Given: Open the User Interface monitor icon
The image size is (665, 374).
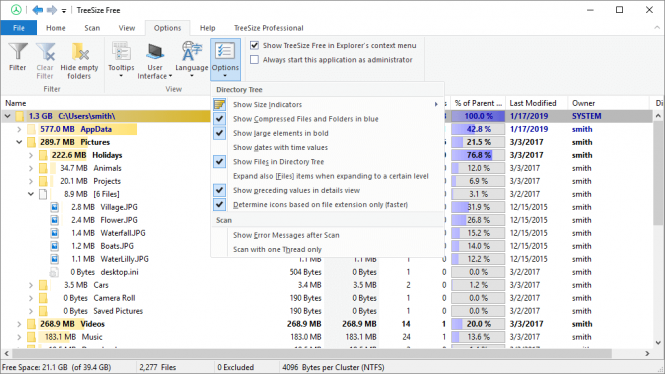Looking at the screenshot, I should click(x=155, y=52).
